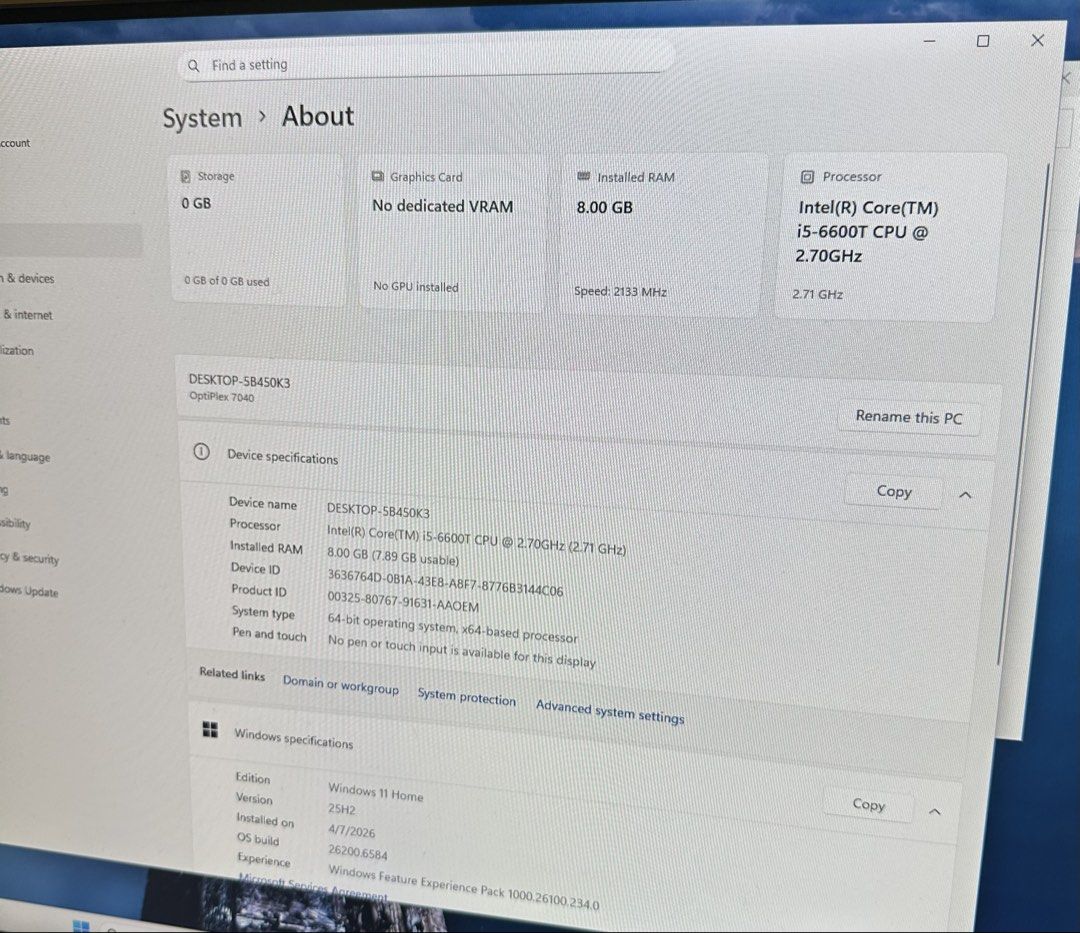
Task: Copy the Device specifications
Action: [x=893, y=492]
